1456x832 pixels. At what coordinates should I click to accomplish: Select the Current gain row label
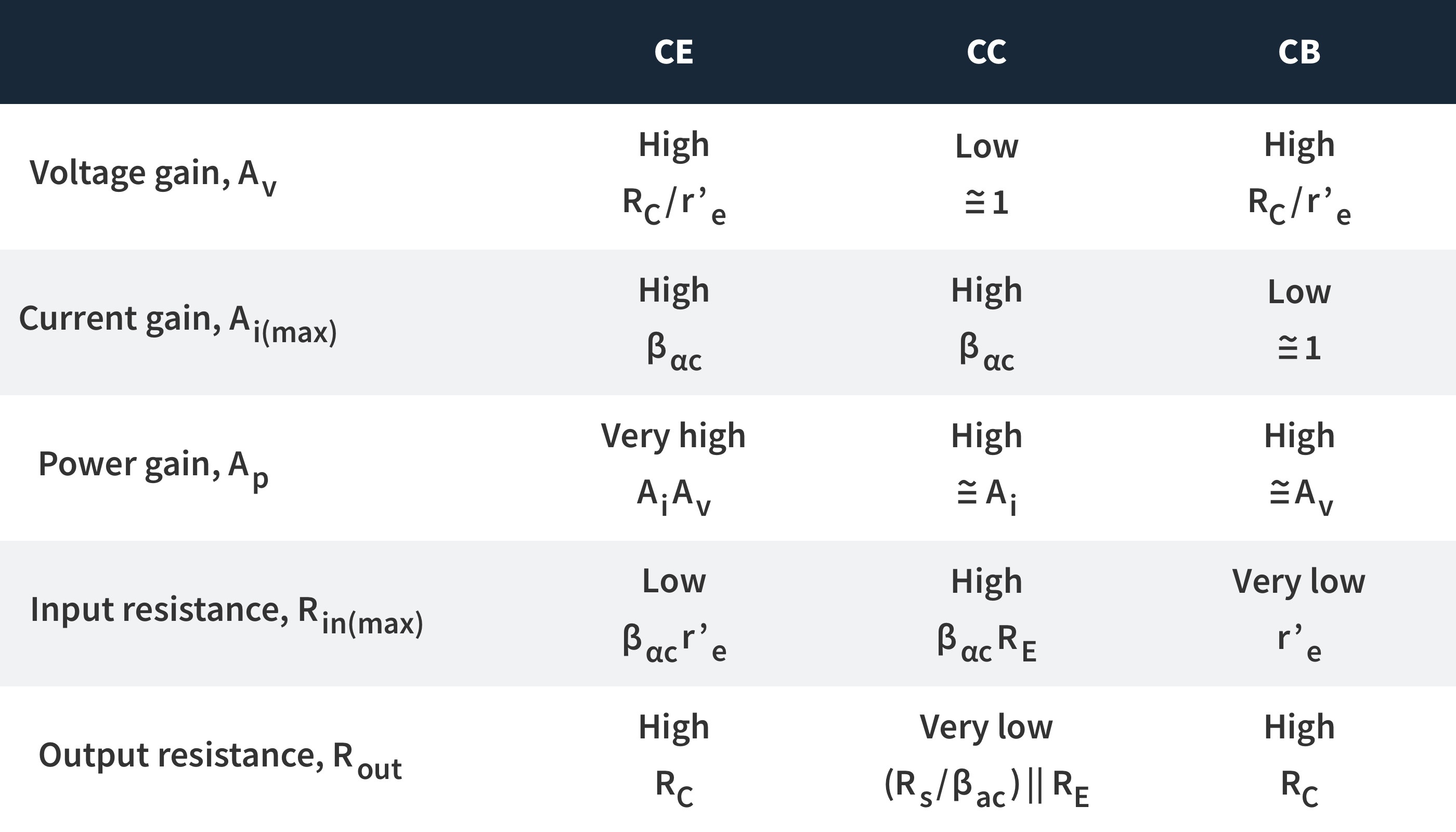point(178,323)
